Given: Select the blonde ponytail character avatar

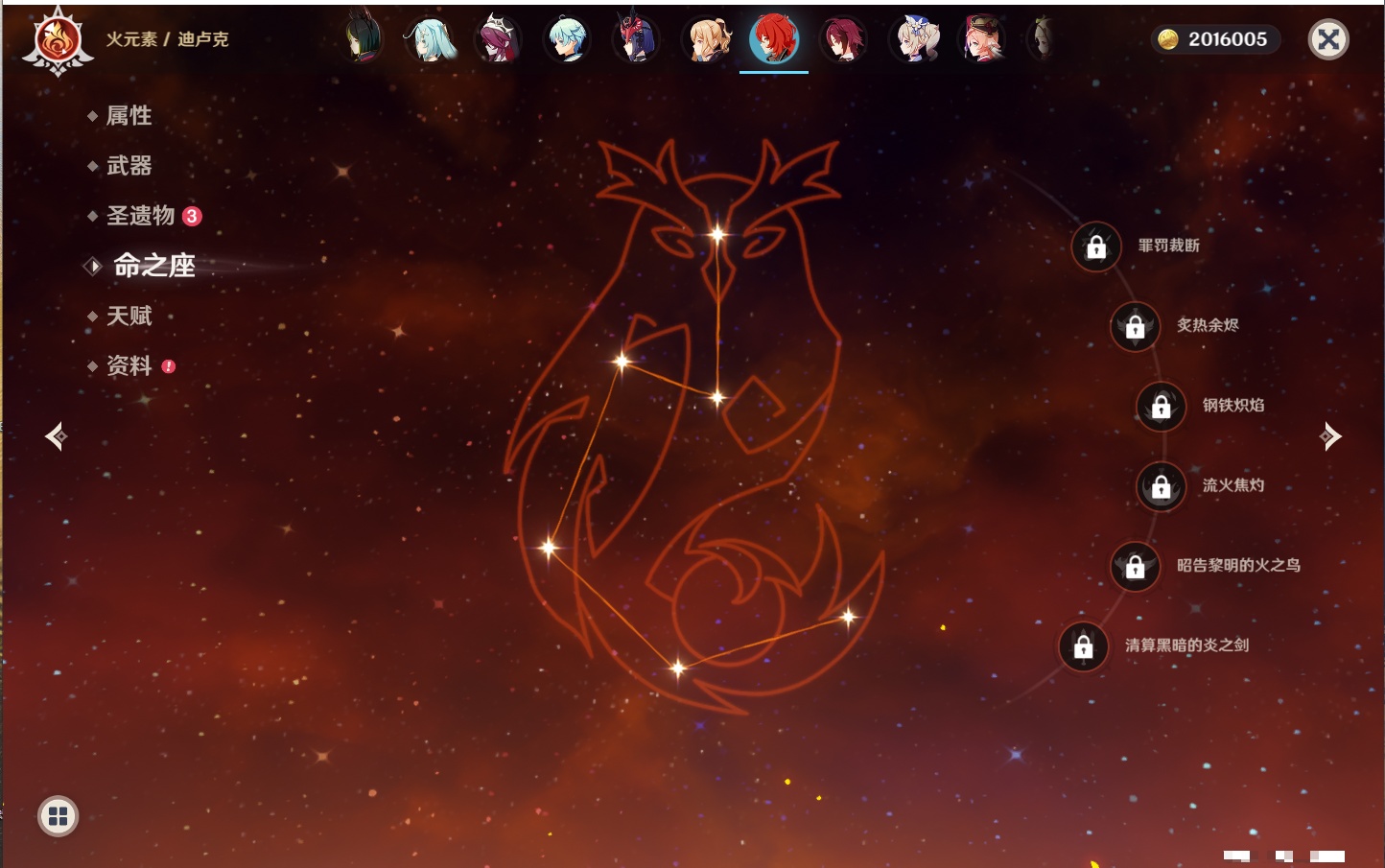Looking at the screenshot, I should [706, 39].
